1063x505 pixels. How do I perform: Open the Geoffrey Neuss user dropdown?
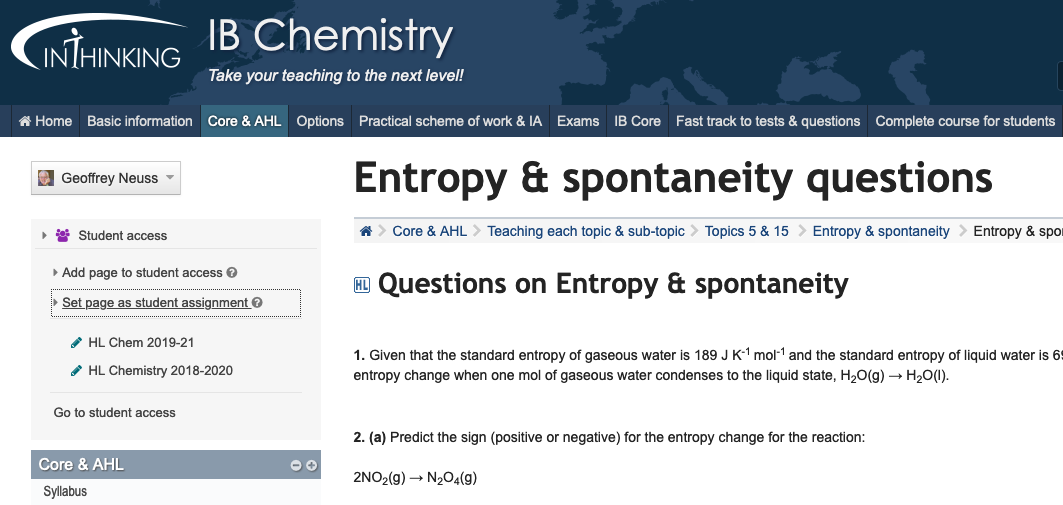coord(106,178)
